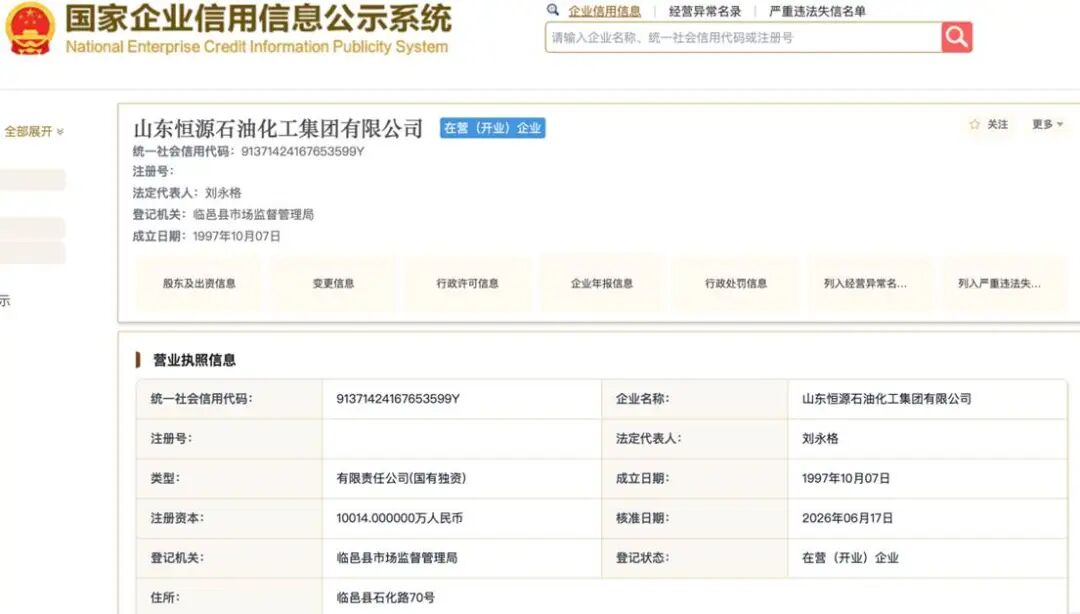This screenshot has height=614, width=1080.
Task: Click the header 成立日期 1997年10月07日 line
Action: point(207,236)
